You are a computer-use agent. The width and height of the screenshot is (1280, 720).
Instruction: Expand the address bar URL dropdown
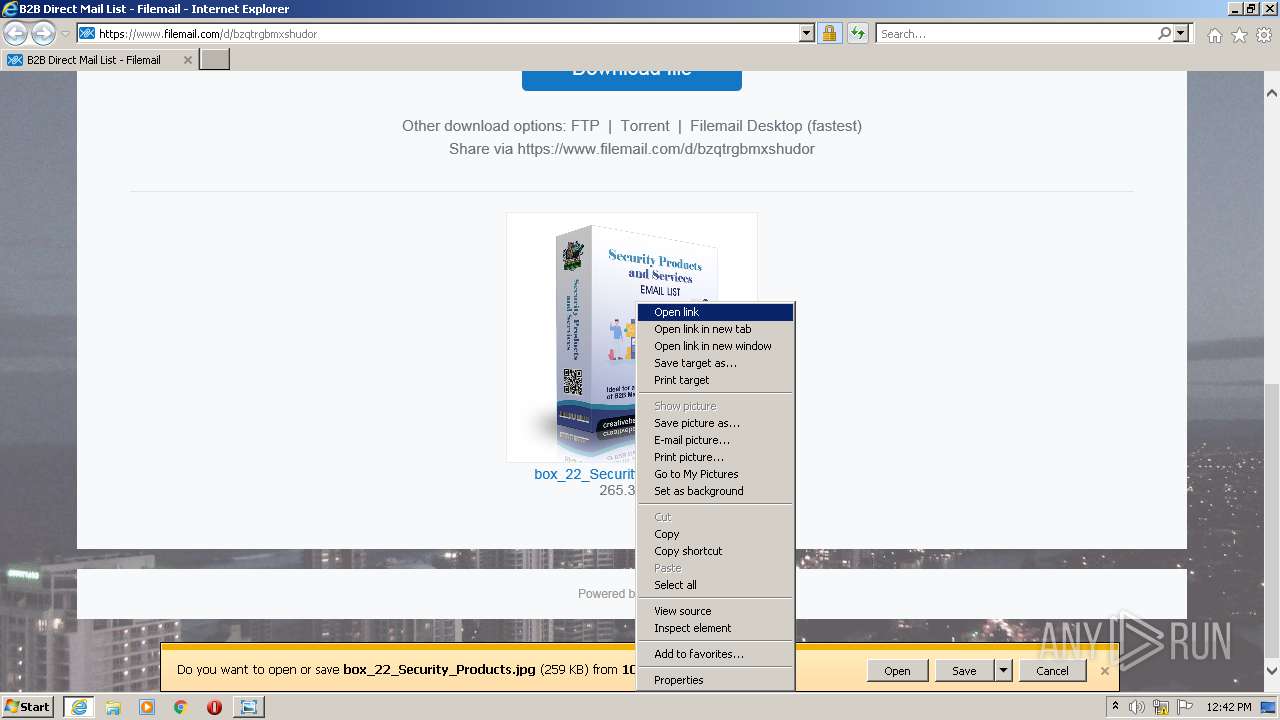[807, 33]
